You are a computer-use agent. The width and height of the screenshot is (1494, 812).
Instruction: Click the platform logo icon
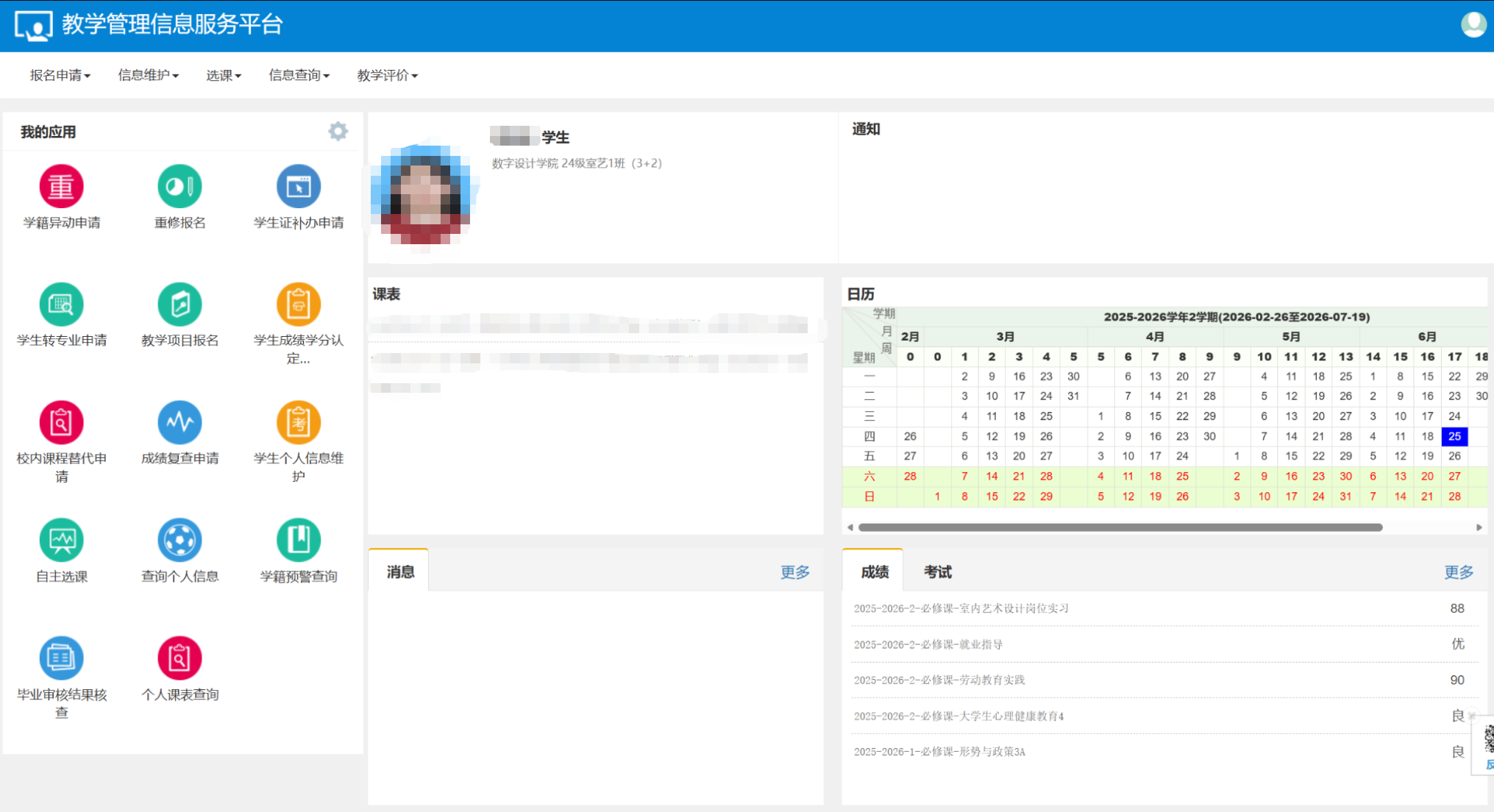(34, 26)
